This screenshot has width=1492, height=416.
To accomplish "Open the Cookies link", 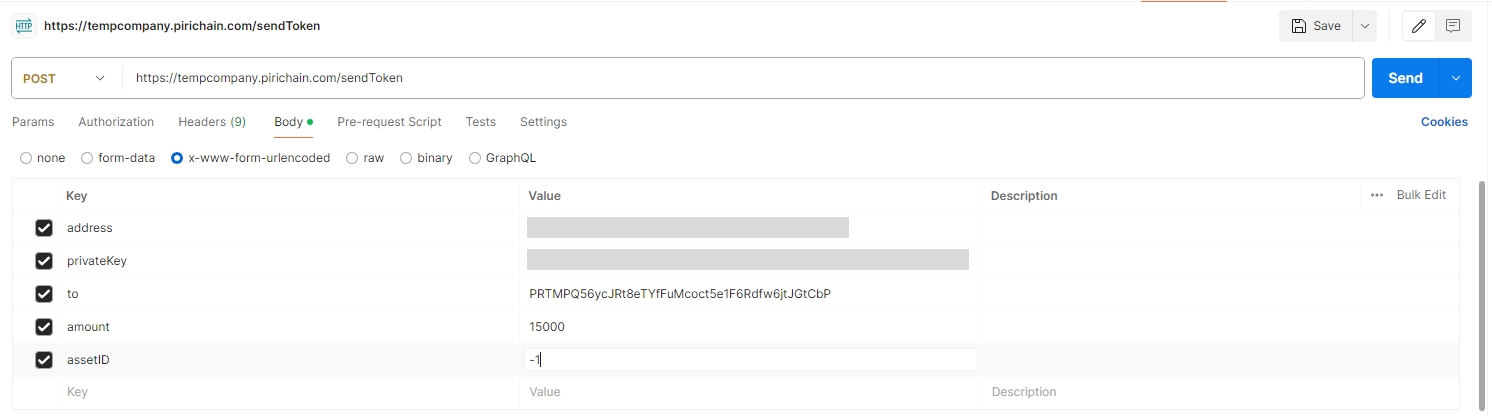I will click(x=1444, y=122).
